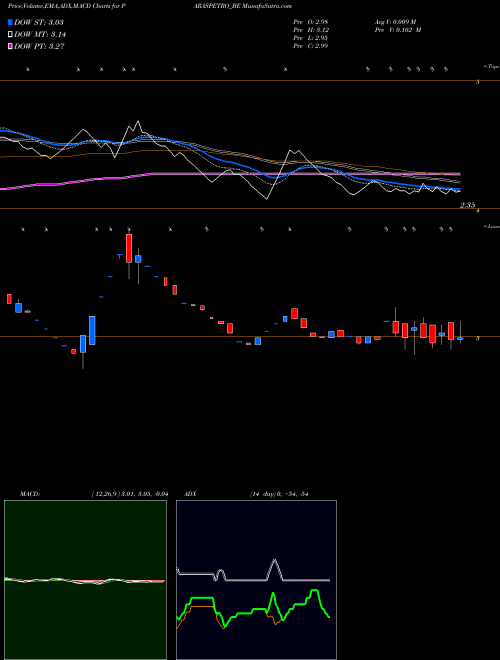The width and height of the screenshot is (500, 660).
Task: Click the ADX panel heading
Action: coord(190,494)
